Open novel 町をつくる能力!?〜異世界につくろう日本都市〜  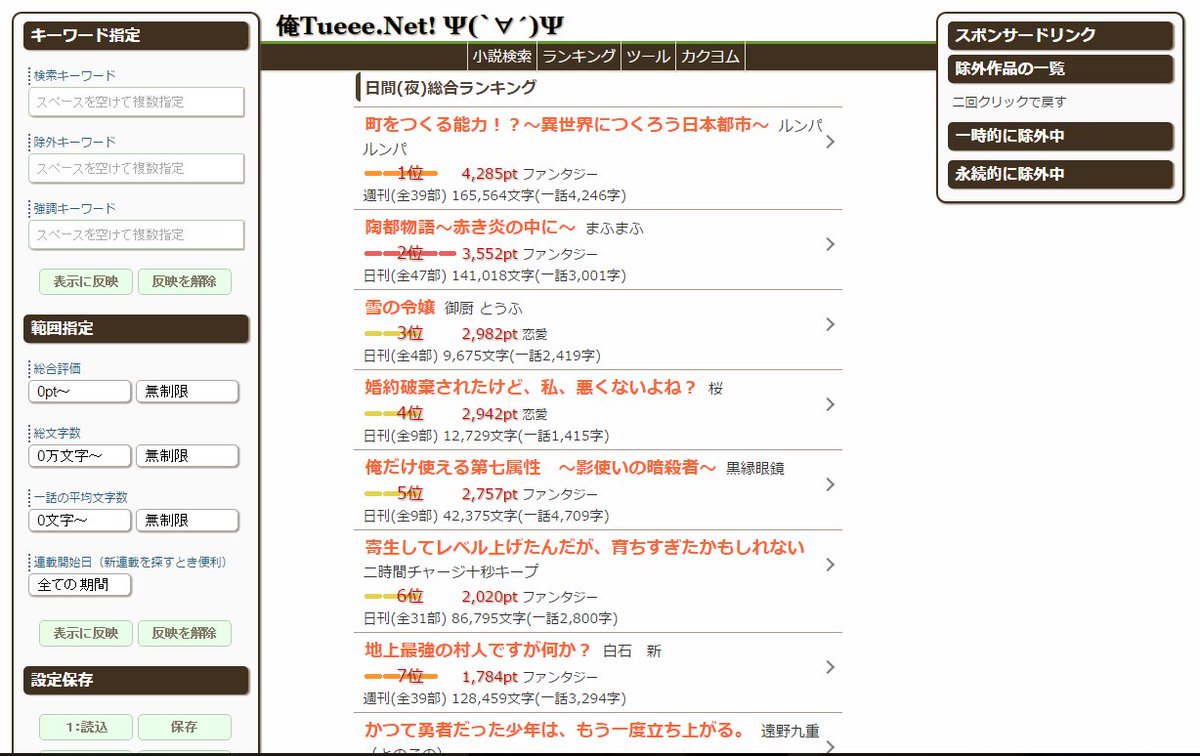tap(567, 124)
